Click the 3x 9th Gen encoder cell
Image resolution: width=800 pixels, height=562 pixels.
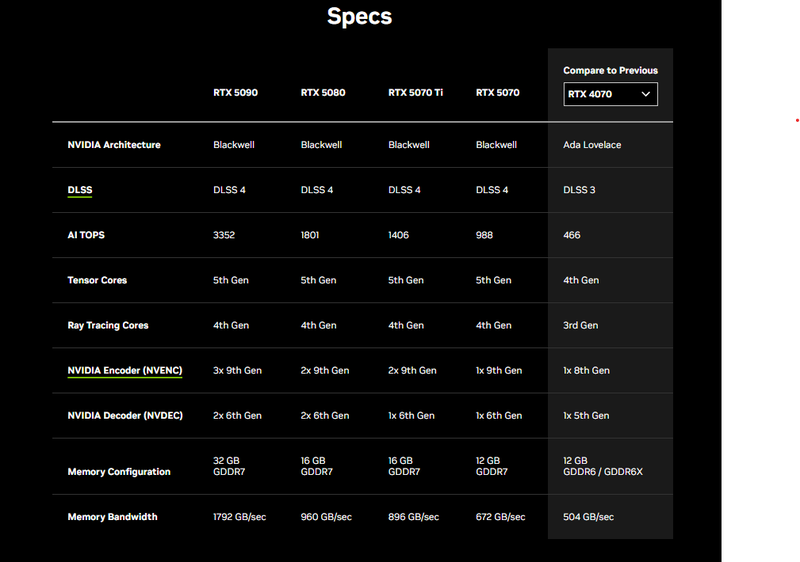coord(237,370)
